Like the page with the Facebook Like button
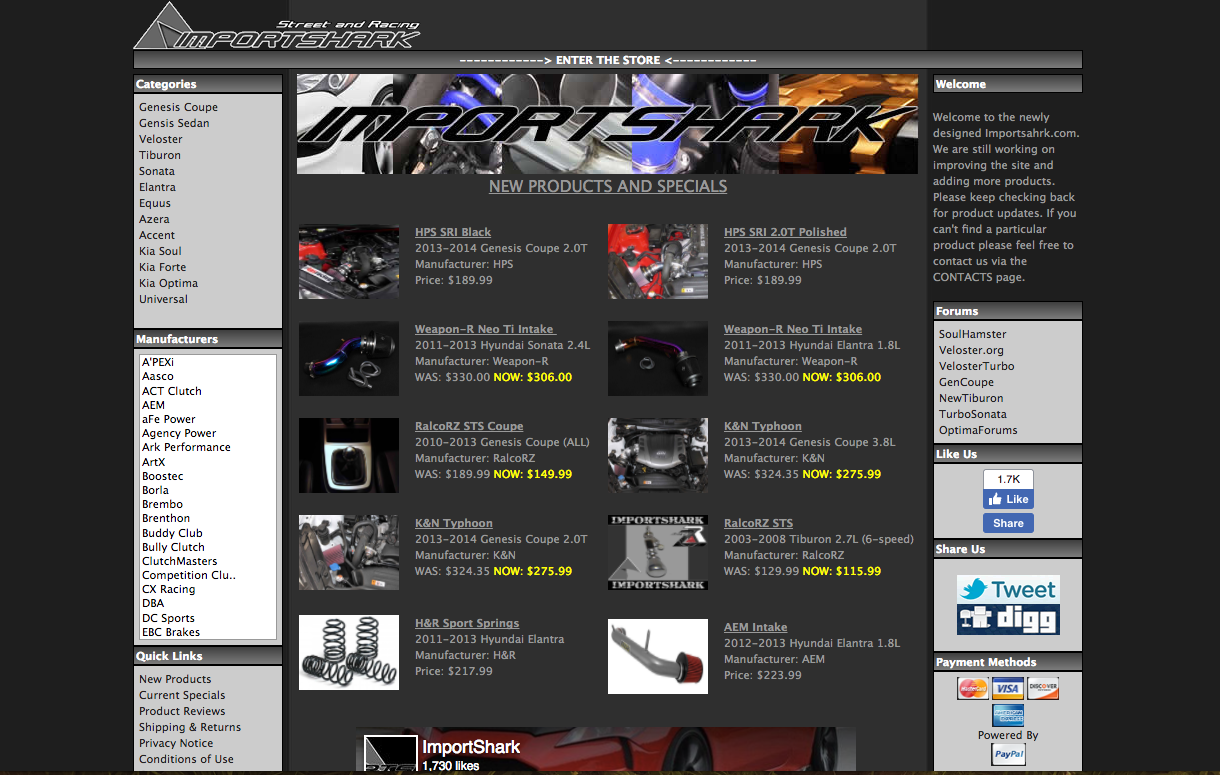This screenshot has width=1220, height=775. pos(1008,499)
